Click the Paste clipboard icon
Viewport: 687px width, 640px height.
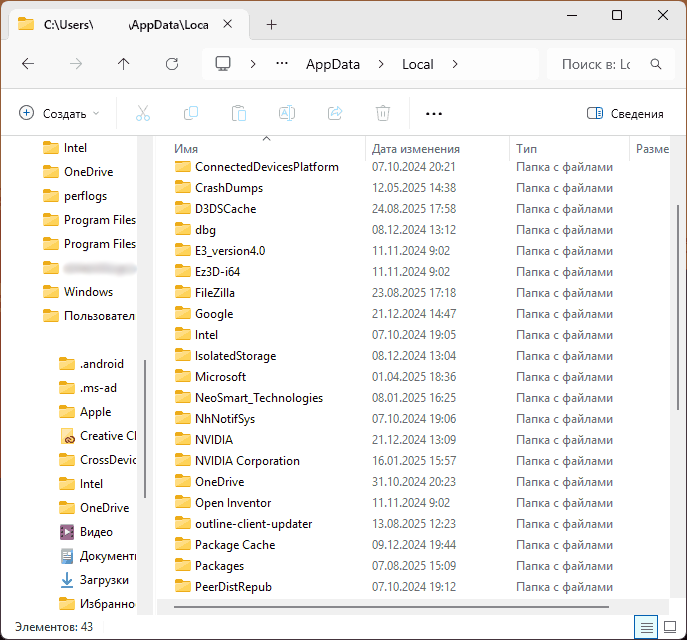[239, 113]
